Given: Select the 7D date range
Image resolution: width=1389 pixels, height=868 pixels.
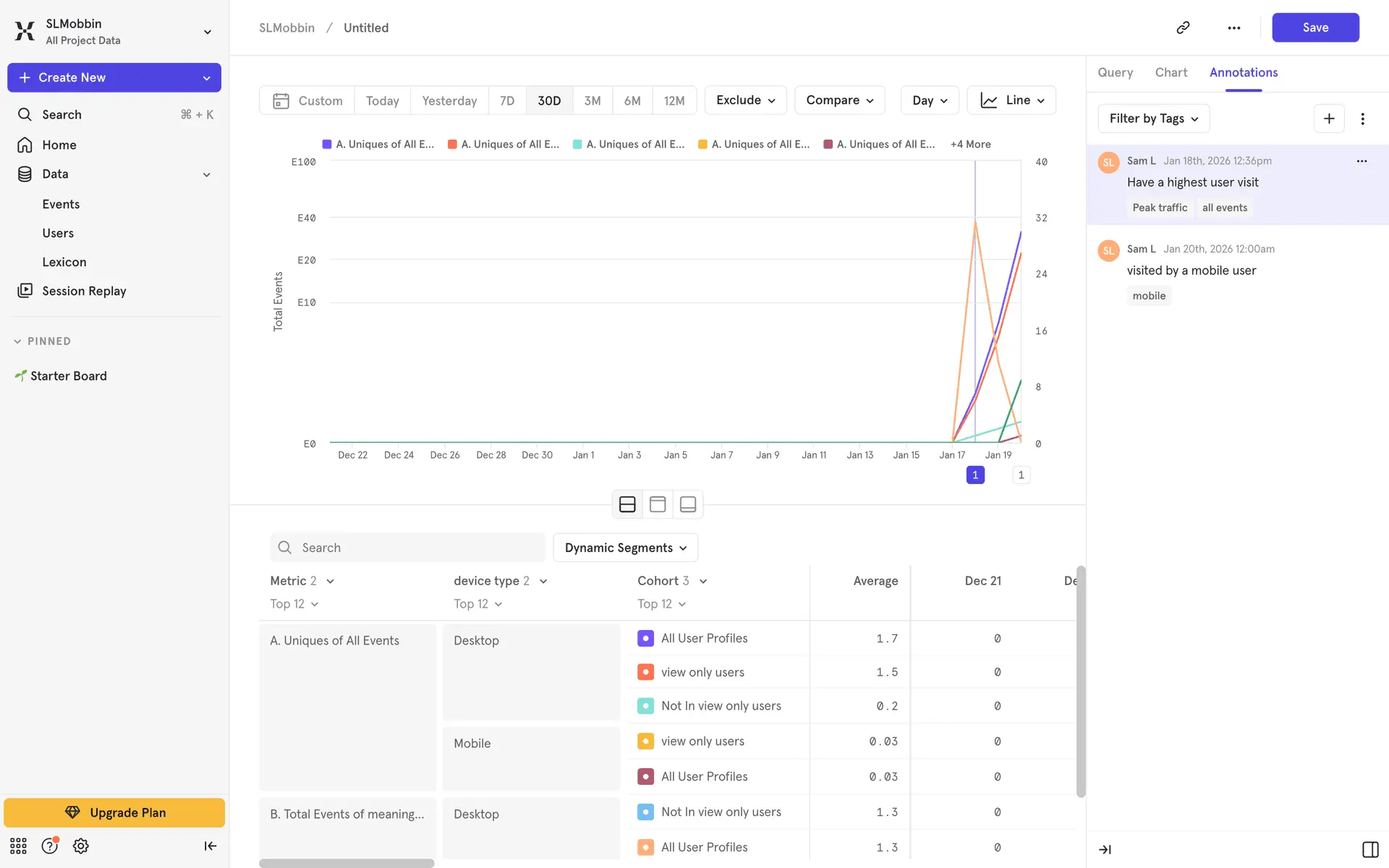Looking at the screenshot, I should point(506,101).
